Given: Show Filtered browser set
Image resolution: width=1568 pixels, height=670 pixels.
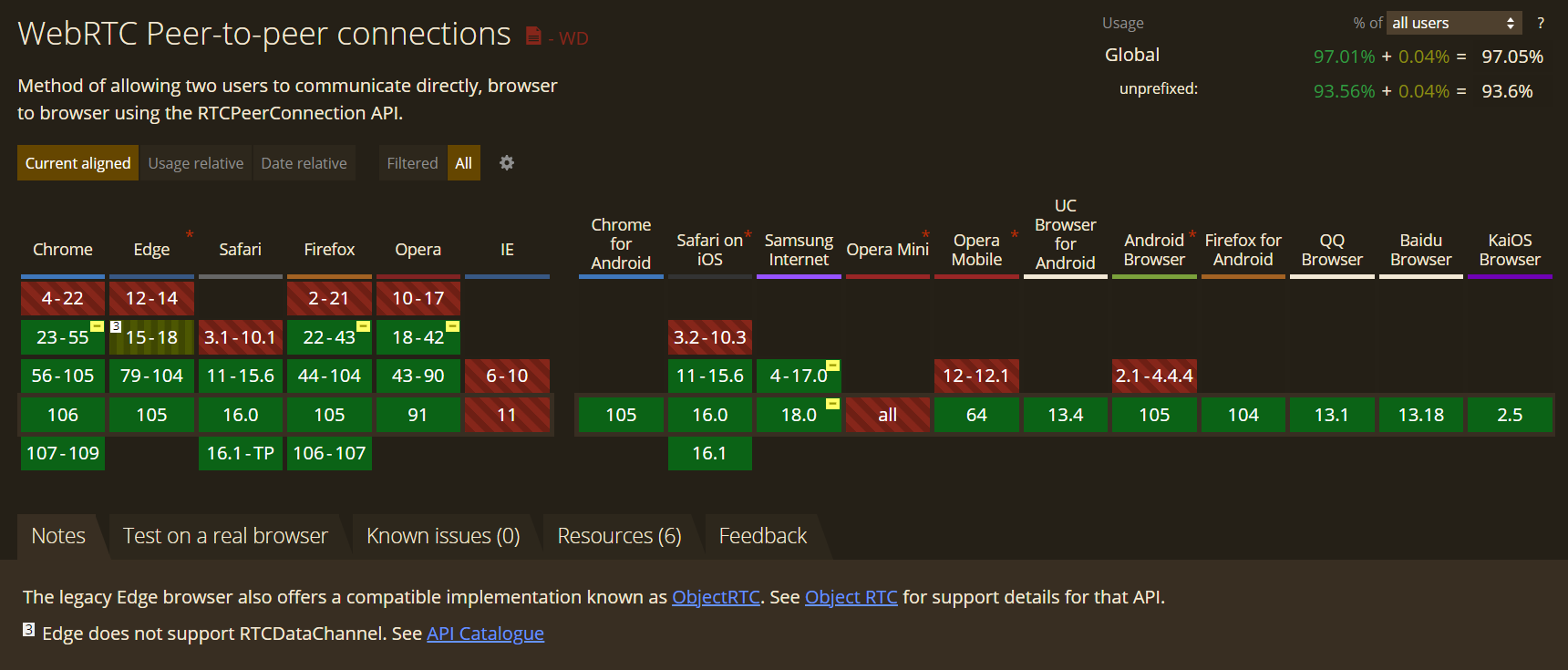Looking at the screenshot, I should pyautogui.click(x=412, y=163).
